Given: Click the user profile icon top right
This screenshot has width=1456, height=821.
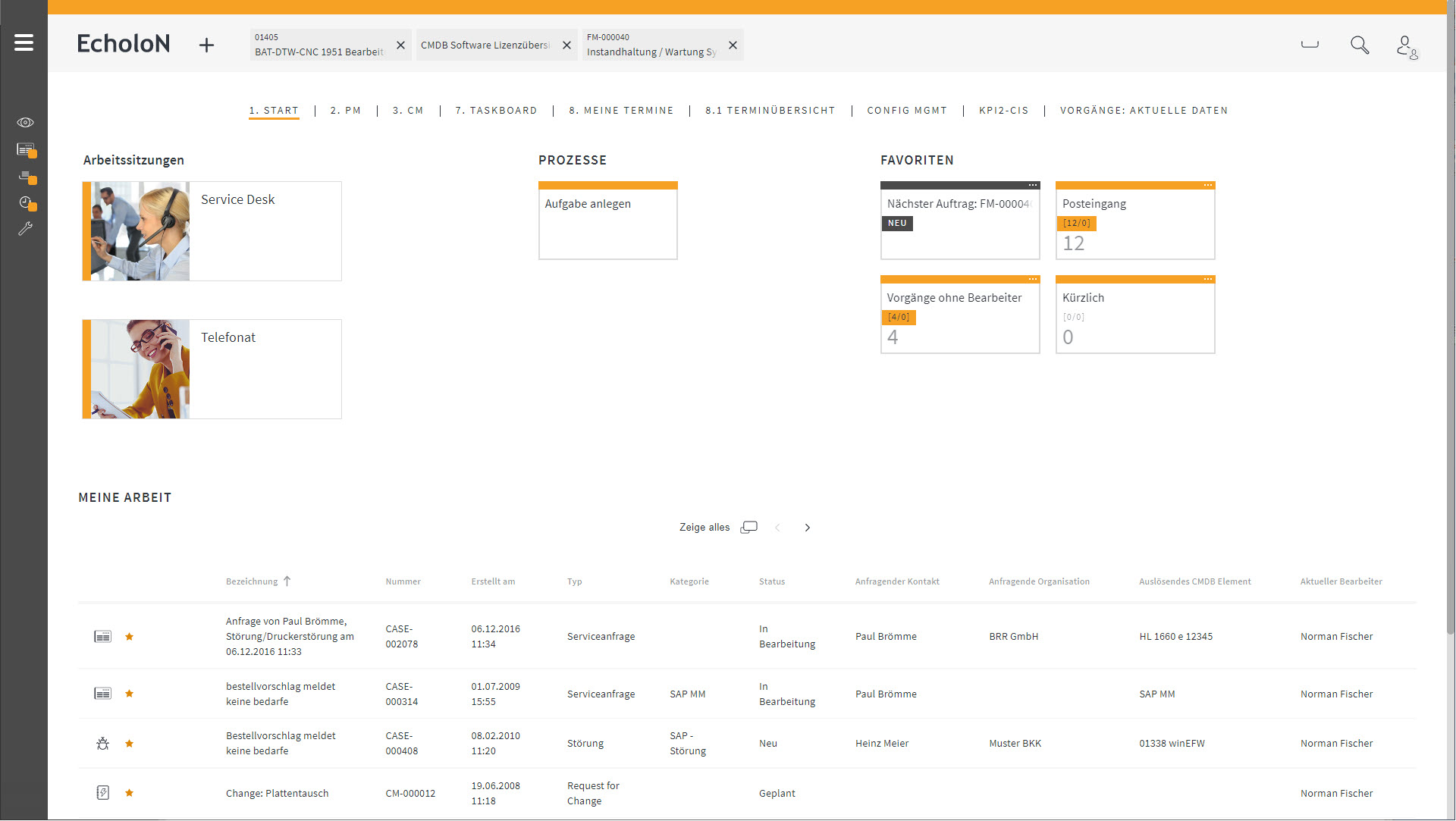Looking at the screenshot, I should tap(1405, 45).
